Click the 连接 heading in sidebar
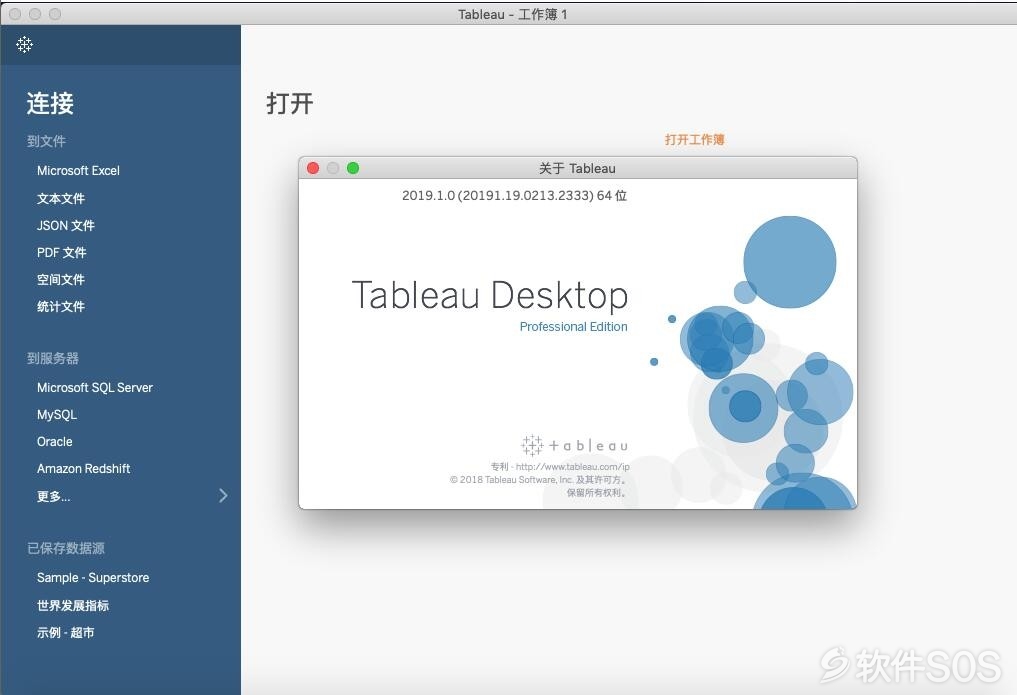The image size is (1017, 695). point(51,104)
